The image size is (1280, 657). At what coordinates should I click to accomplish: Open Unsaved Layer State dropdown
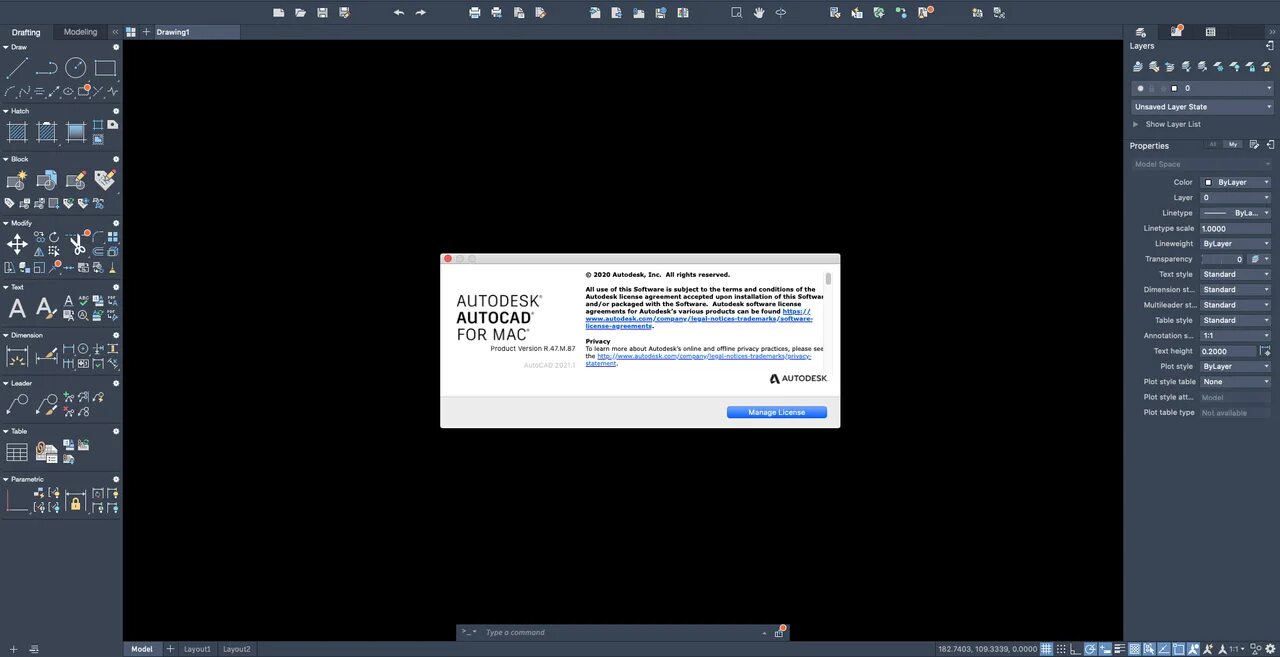[x=1202, y=106]
